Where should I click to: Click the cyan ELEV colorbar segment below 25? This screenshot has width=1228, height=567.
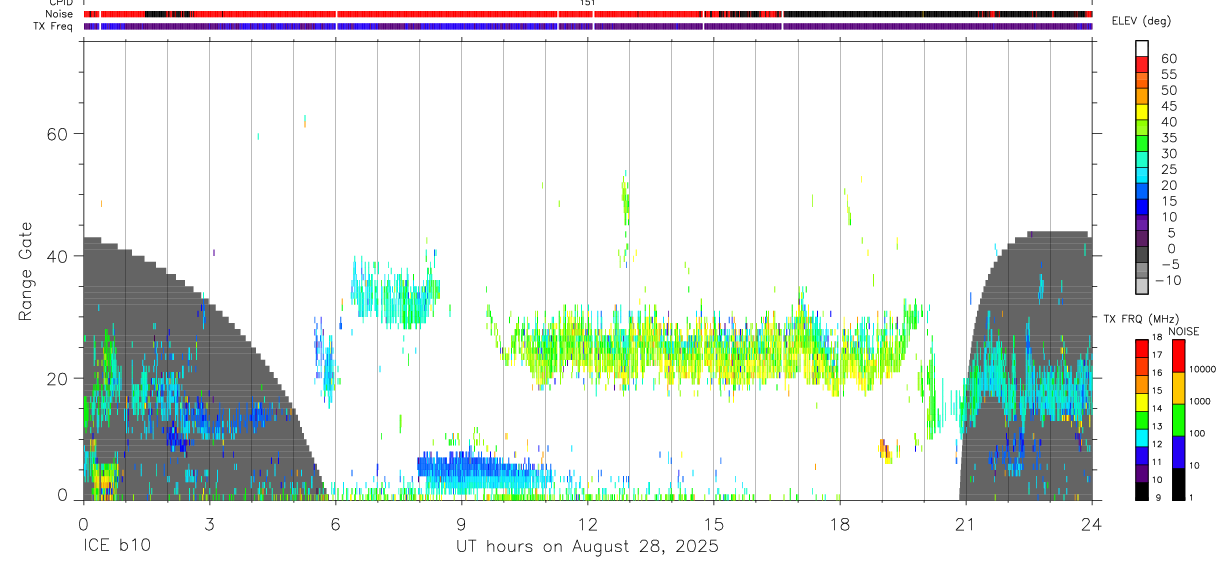1142,175
